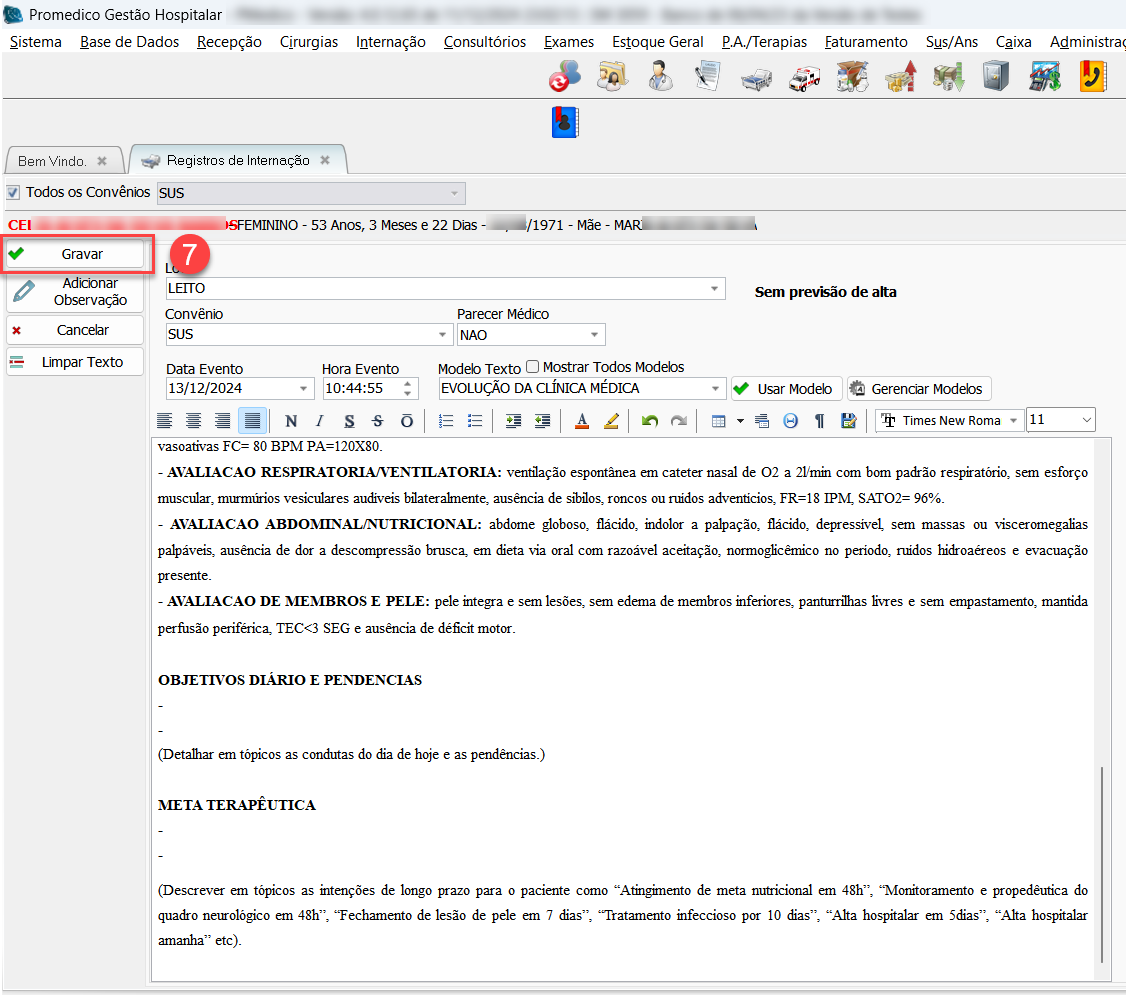
Task: Toggle justified text alignment
Action: (x=253, y=421)
